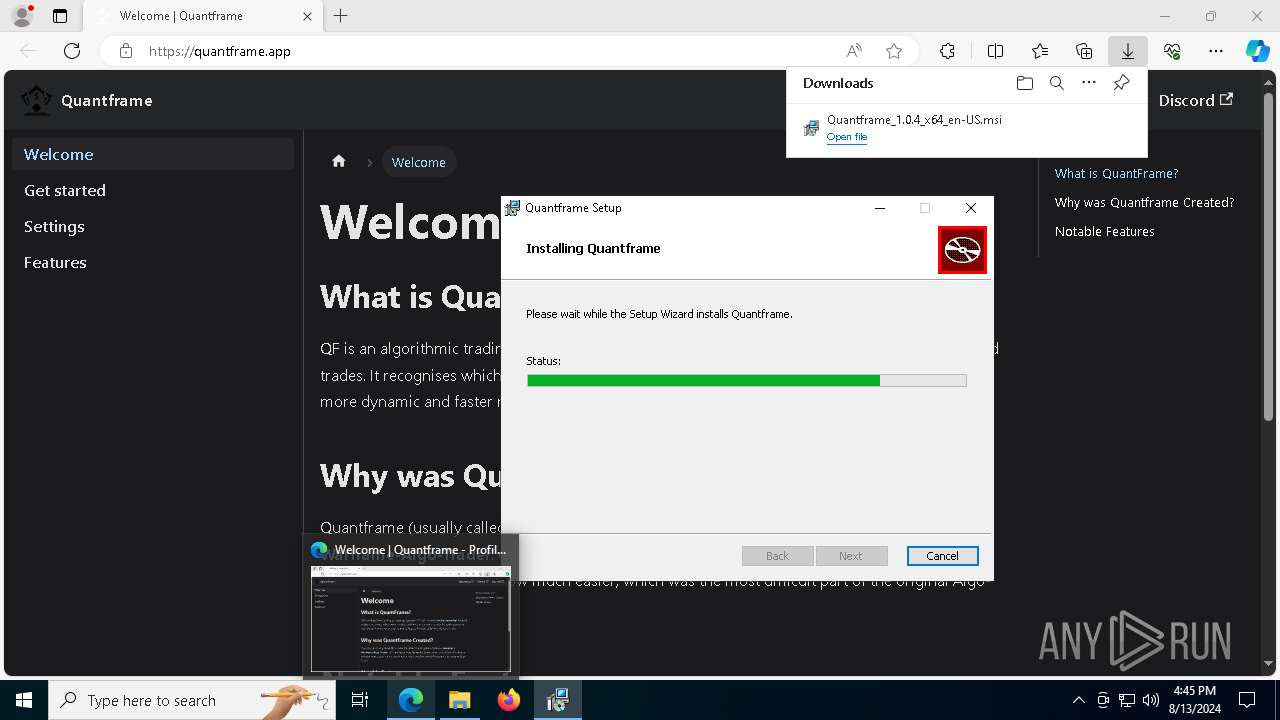Screen dimensions: 1280x720
Task: Launch Firefox from taskbar
Action: click(509, 700)
